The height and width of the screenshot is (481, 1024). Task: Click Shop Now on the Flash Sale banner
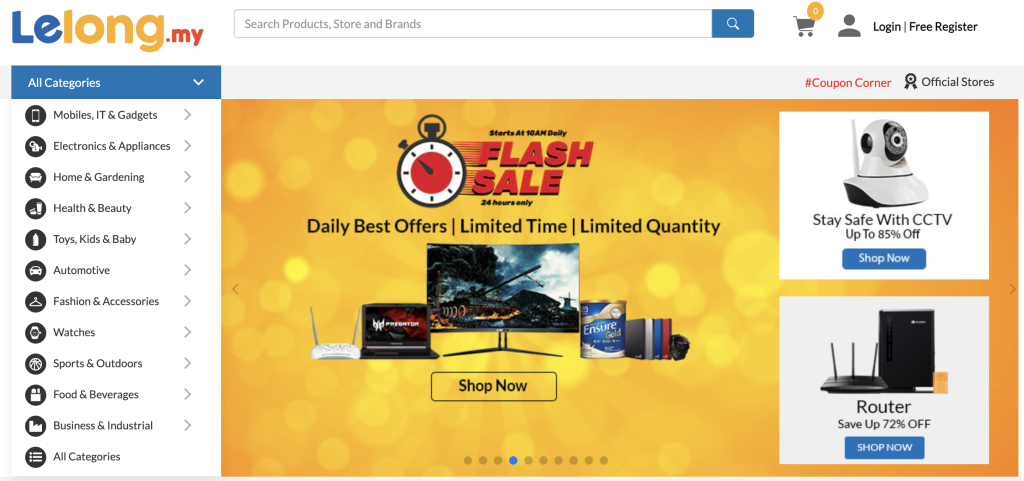tap(494, 386)
